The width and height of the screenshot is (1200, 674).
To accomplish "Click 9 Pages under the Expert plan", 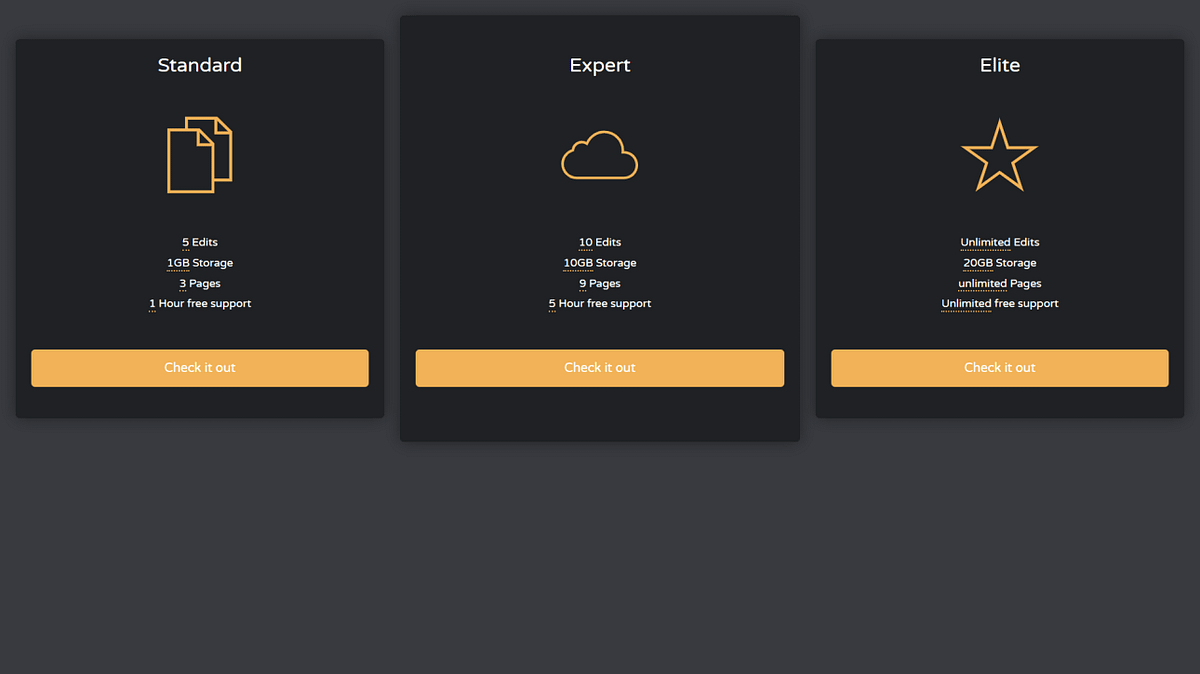I will coord(599,283).
